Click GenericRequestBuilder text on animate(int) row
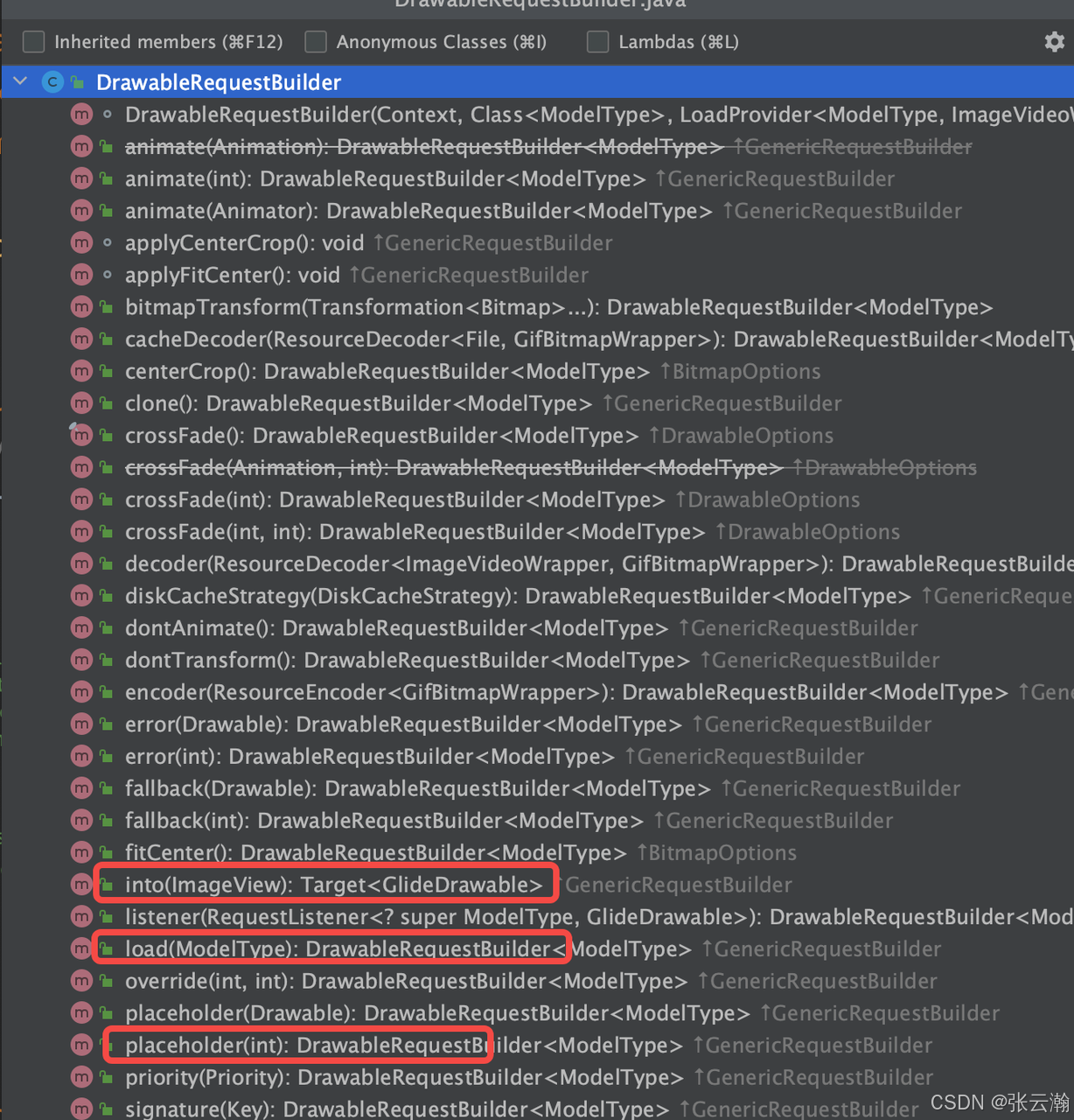The image size is (1074, 1120). click(x=781, y=178)
